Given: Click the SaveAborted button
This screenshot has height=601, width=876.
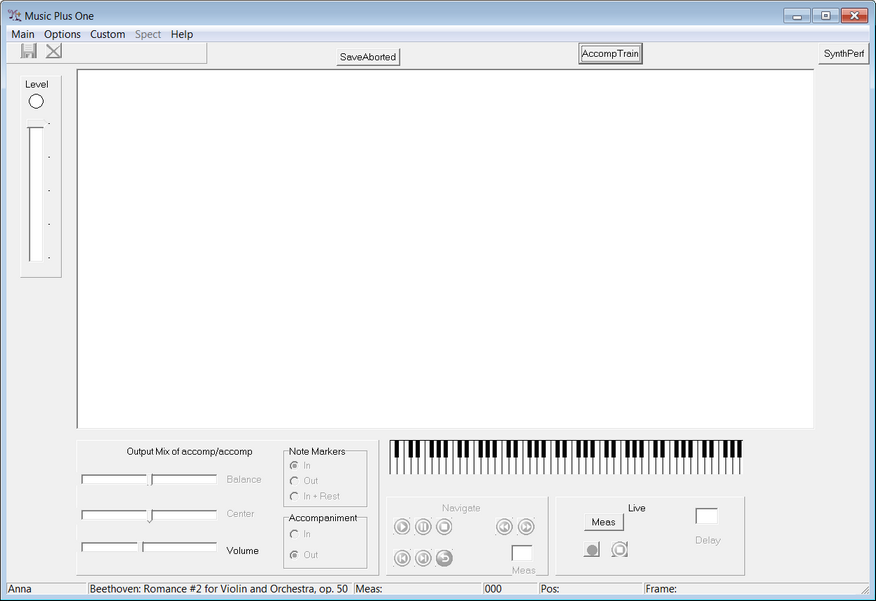Looking at the screenshot, I should [368, 57].
